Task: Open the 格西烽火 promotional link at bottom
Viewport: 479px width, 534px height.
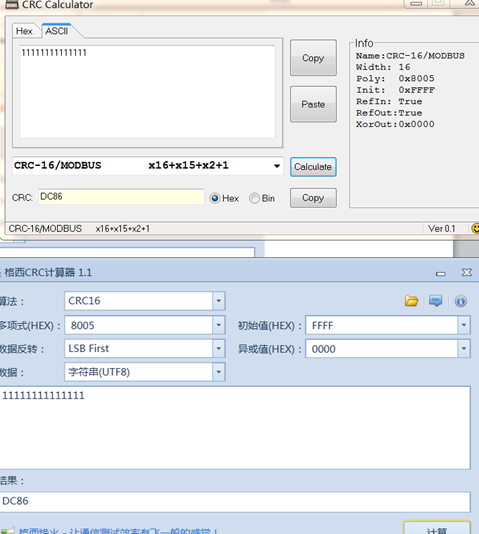Action: point(117,531)
